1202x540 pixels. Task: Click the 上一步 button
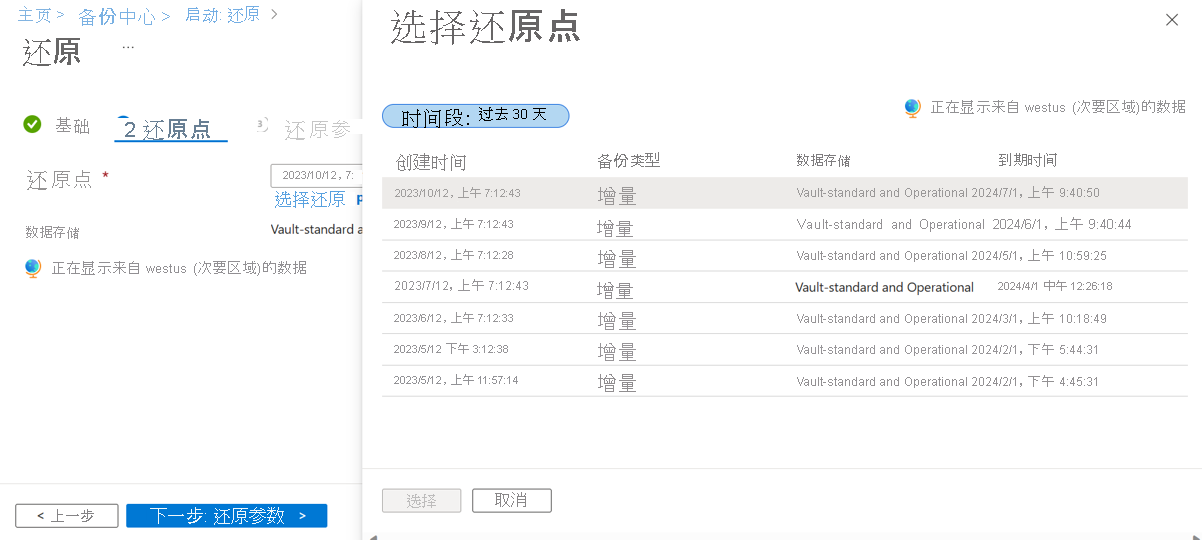click(67, 516)
